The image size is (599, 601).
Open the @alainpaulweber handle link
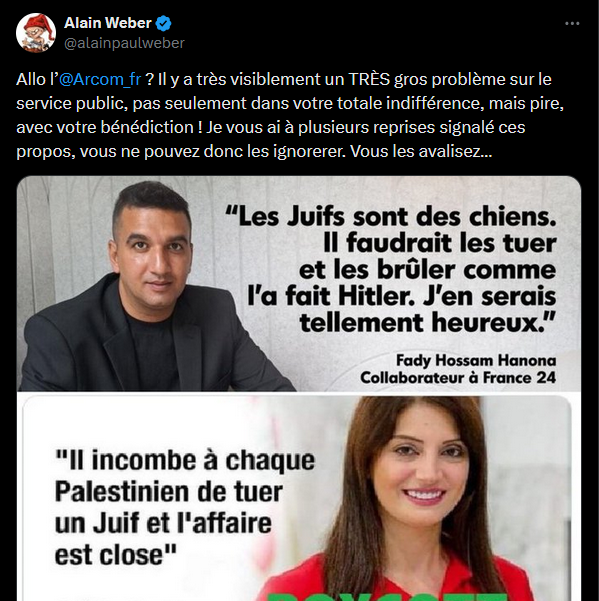(x=124, y=43)
